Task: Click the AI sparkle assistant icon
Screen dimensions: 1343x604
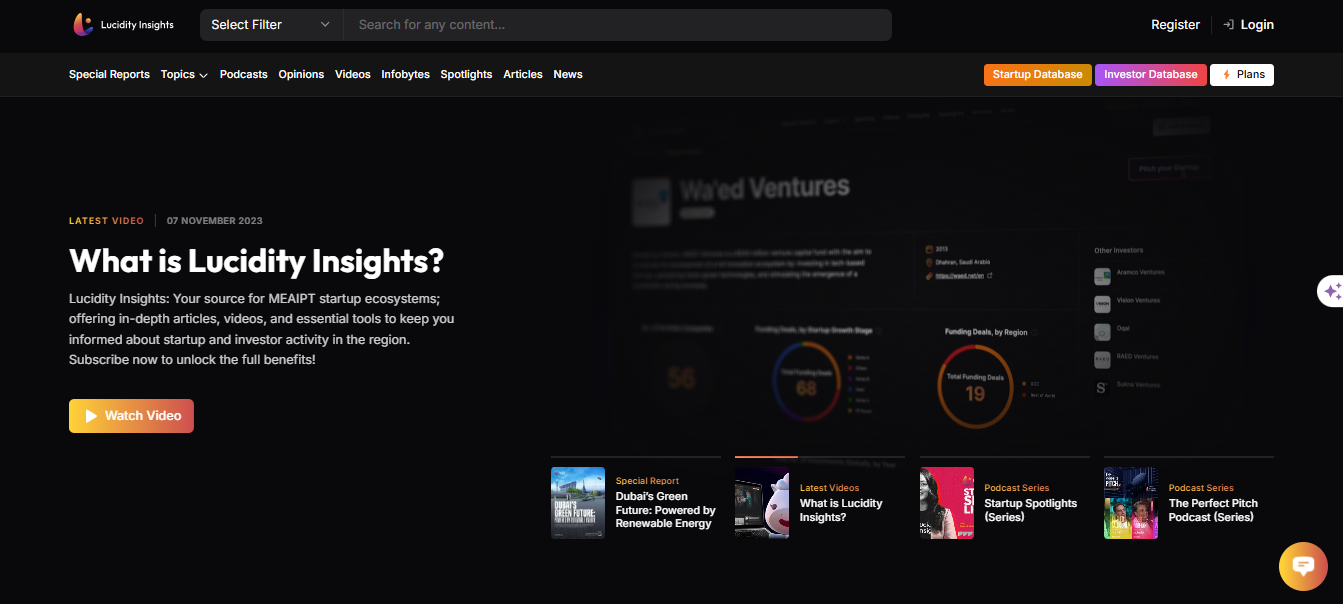Action: [x=1331, y=291]
